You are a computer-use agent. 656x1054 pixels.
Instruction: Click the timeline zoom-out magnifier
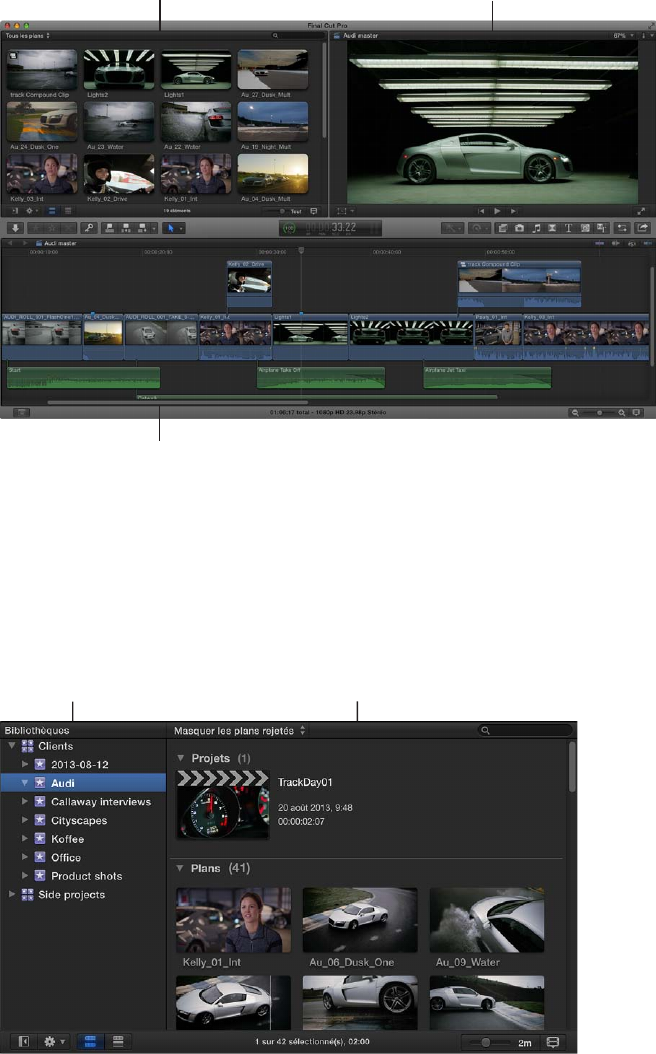coord(575,413)
